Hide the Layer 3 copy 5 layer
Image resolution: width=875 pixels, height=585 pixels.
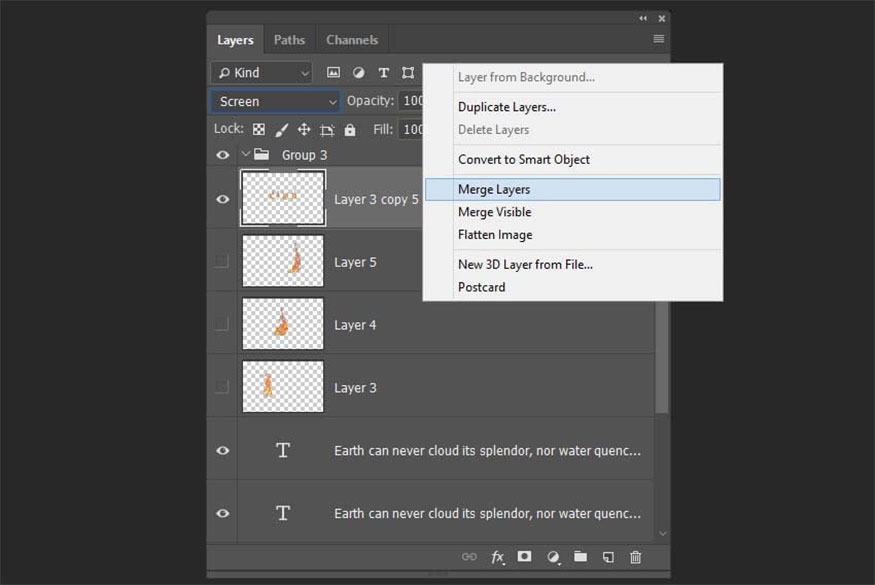pyautogui.click(x=222, y=199)
